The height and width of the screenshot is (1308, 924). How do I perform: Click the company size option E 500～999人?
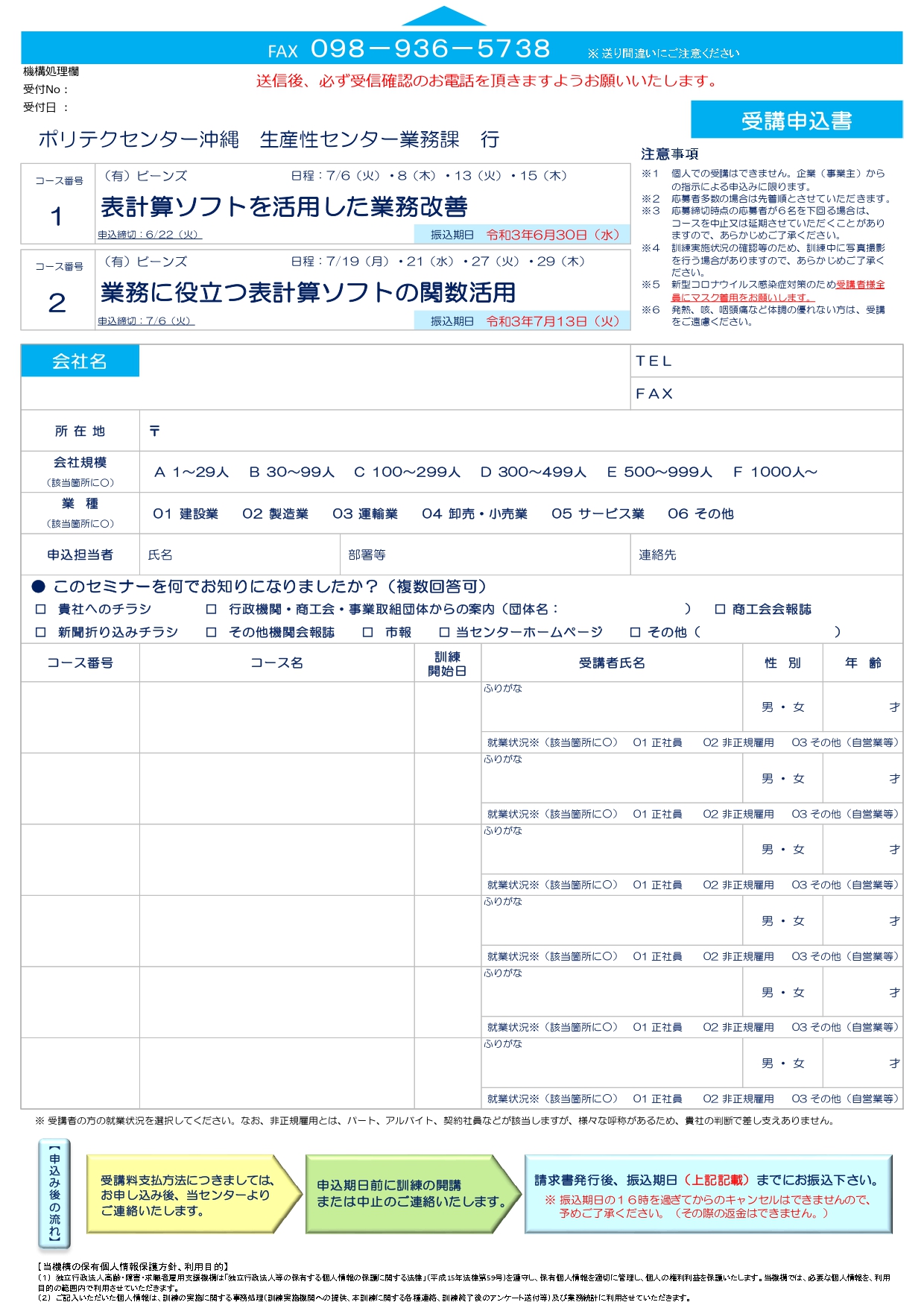(659, 472)
